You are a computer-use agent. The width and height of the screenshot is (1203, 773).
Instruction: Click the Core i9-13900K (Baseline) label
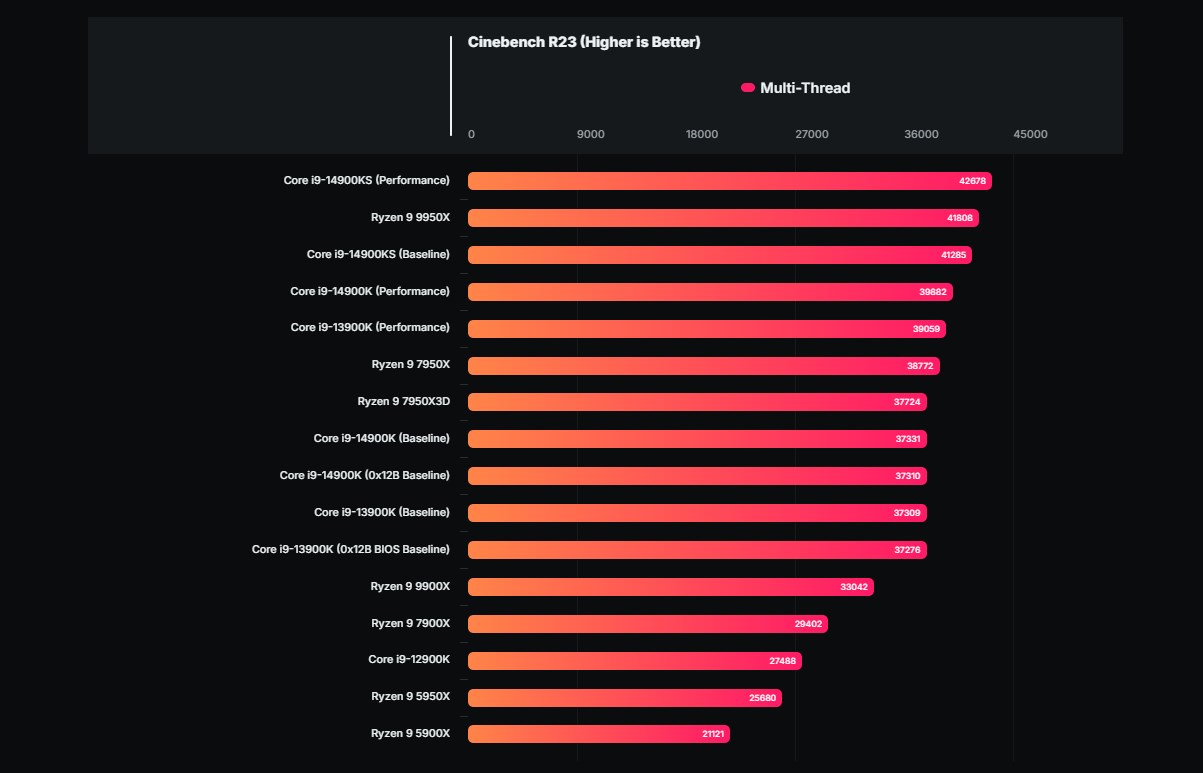tap(382, 513)
